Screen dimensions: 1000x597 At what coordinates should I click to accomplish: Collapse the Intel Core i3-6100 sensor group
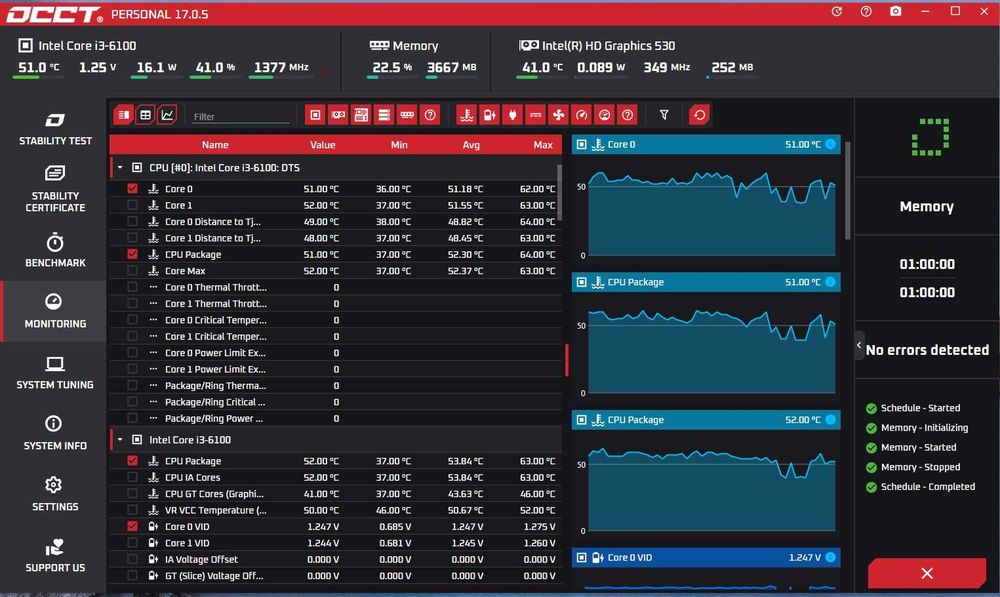pos(119,439)
